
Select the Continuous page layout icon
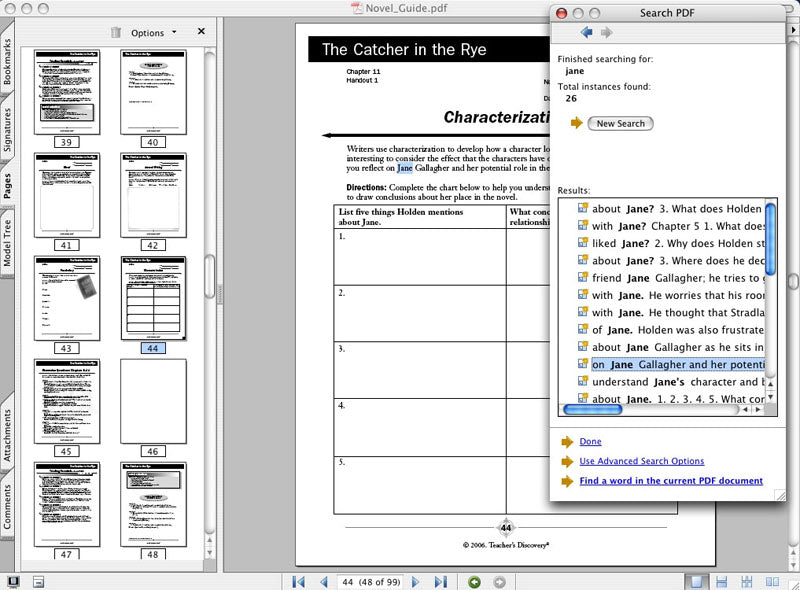coord(721,582)
